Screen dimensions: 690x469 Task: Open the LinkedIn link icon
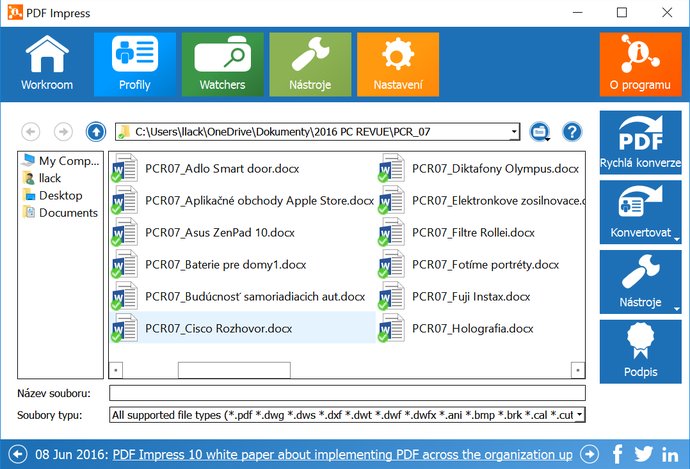pos(670,455)
